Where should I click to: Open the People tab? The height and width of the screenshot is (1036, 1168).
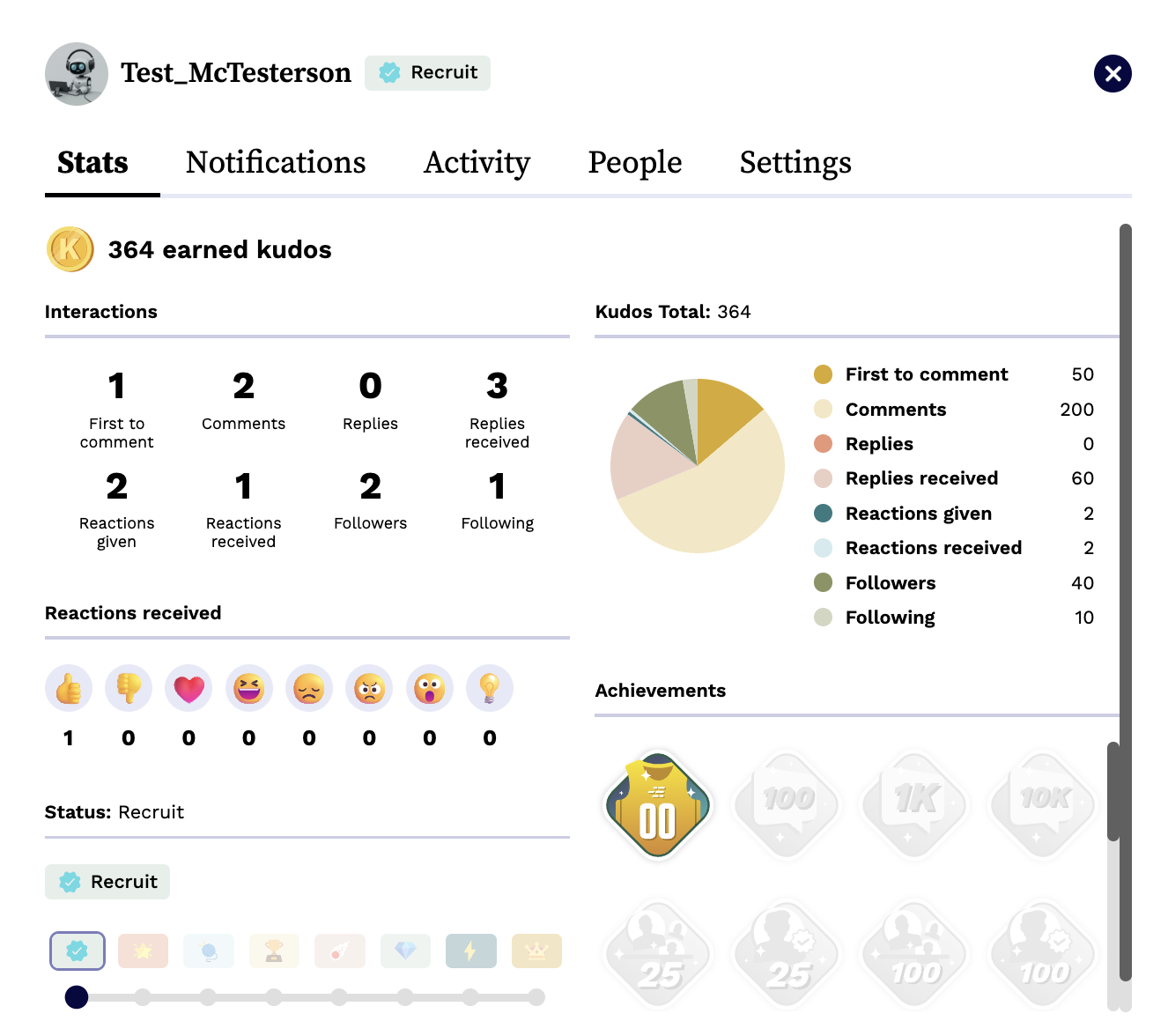pyautogui.click(x=634, y=163)
